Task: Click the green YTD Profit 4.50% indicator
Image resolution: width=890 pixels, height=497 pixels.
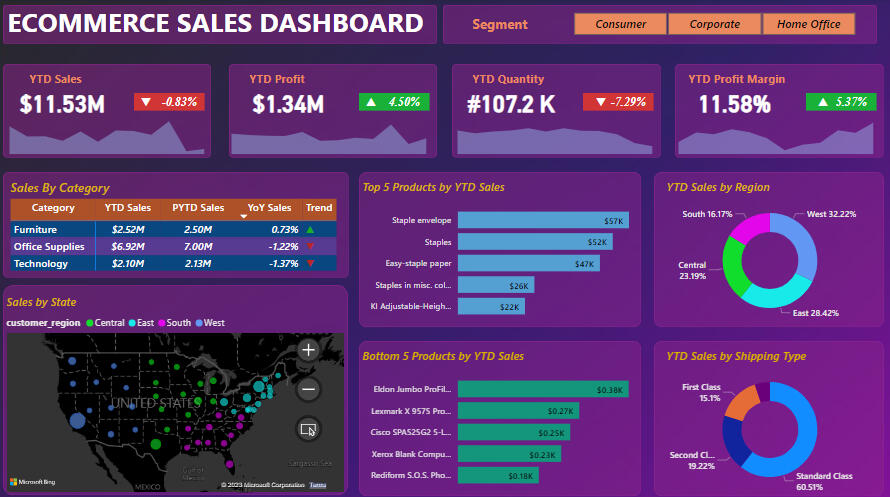Action: (x=394, y=101)
